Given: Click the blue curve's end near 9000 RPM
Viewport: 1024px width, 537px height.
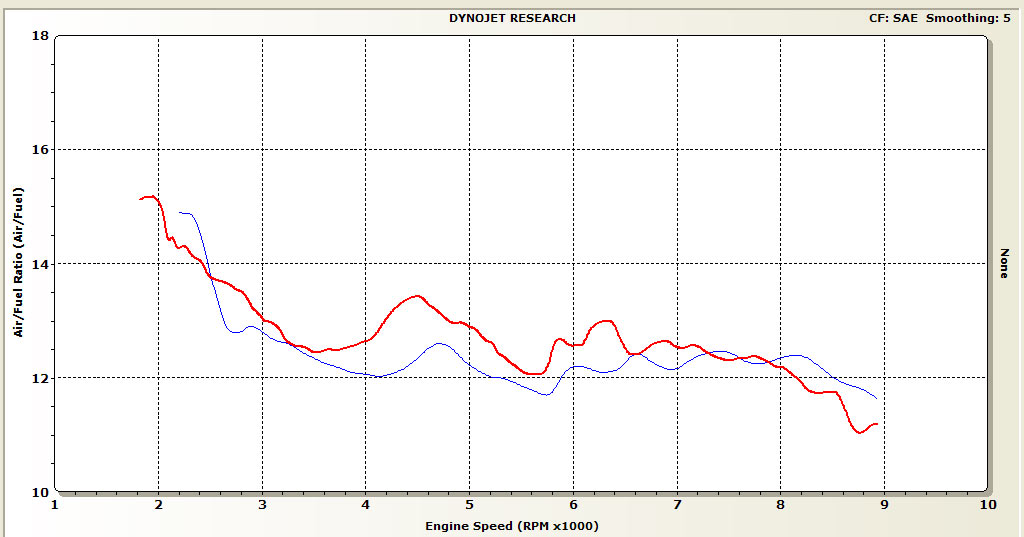Looking at the screenshot, I should point(877,398).
